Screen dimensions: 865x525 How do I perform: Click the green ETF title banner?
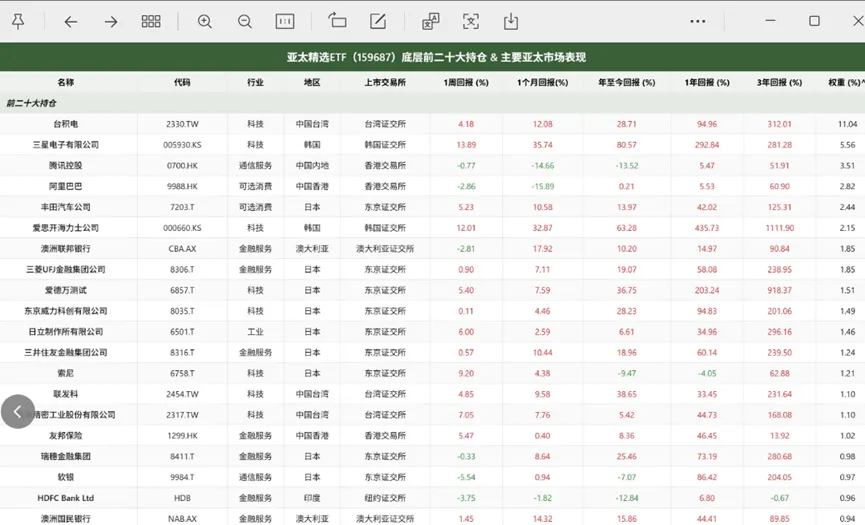click(x=432, y=57)
